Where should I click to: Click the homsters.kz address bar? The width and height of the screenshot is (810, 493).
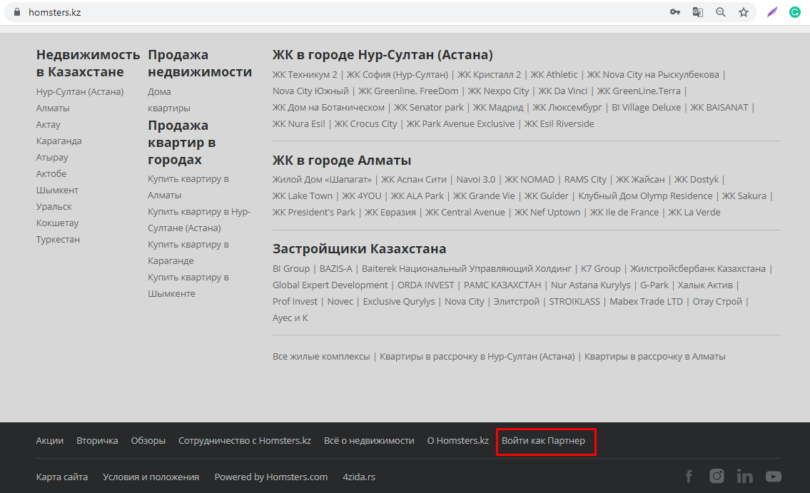tap(300, 12)
